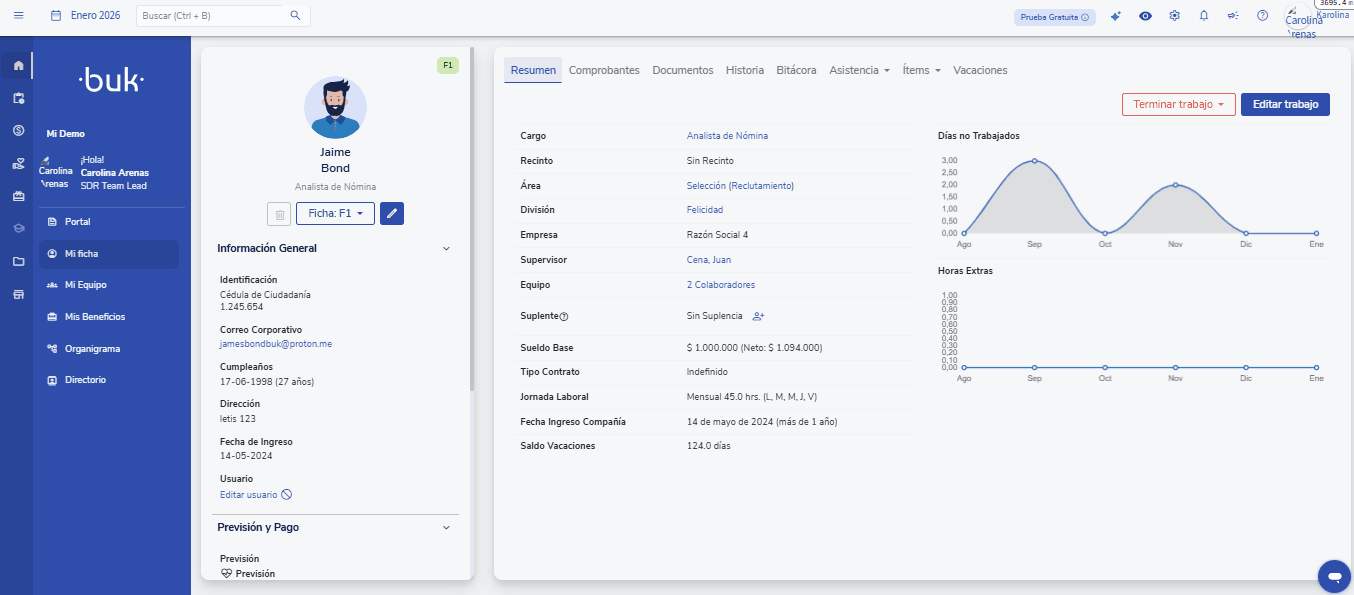Click the pencil edit icon beside Ficha
The width and height of the screenshot is (1354, 595).
392,213
